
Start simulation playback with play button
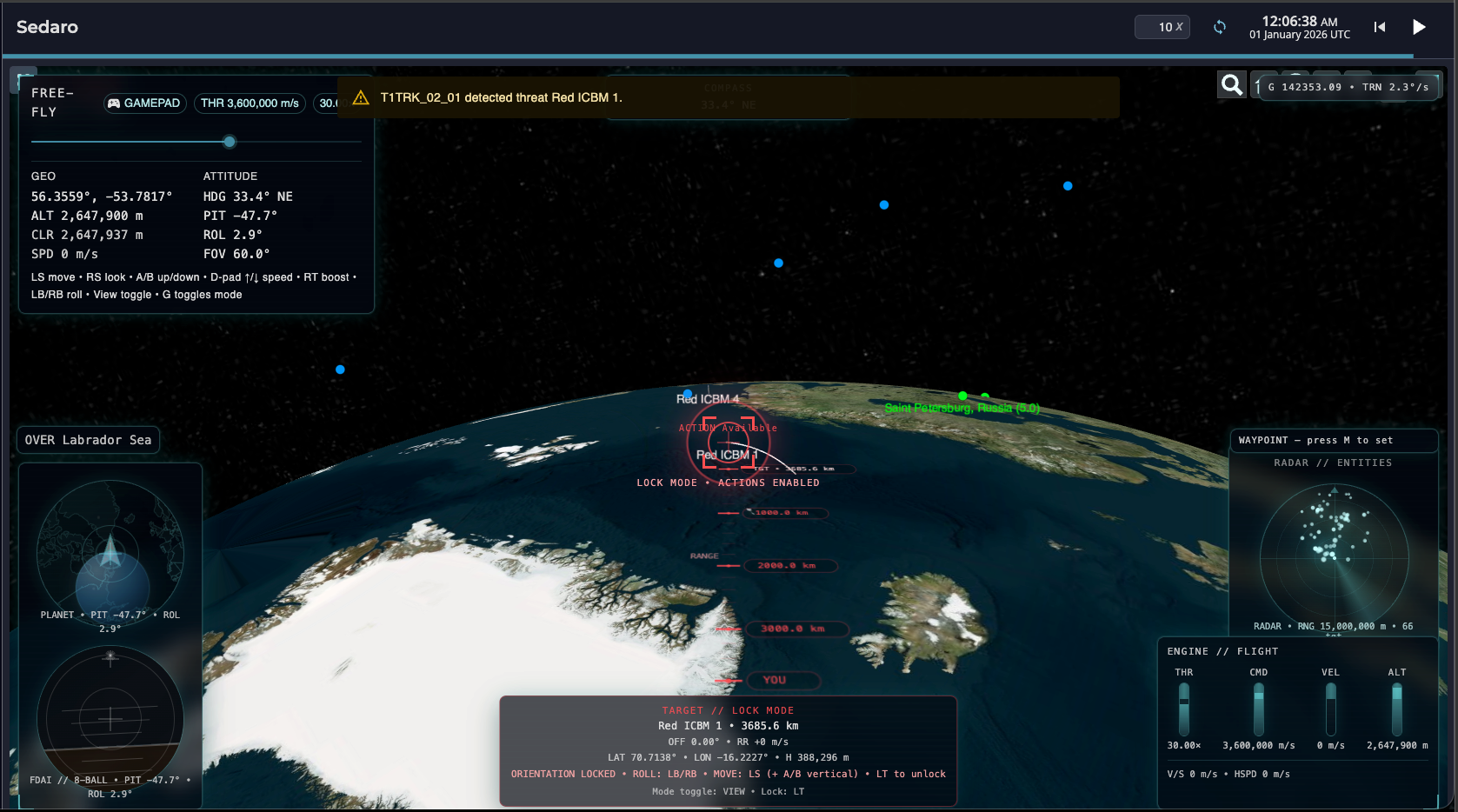pos(1419,27)
